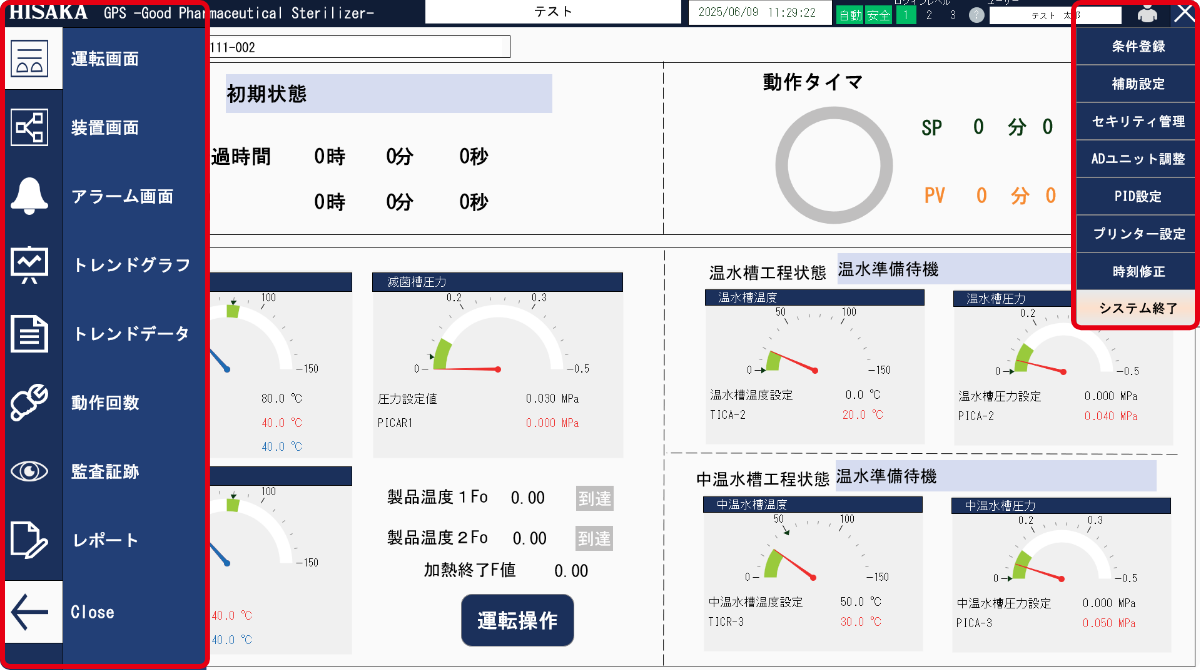Click システム終了 to exit system
Screen dimensions: 1200x670
point(1137,309)
